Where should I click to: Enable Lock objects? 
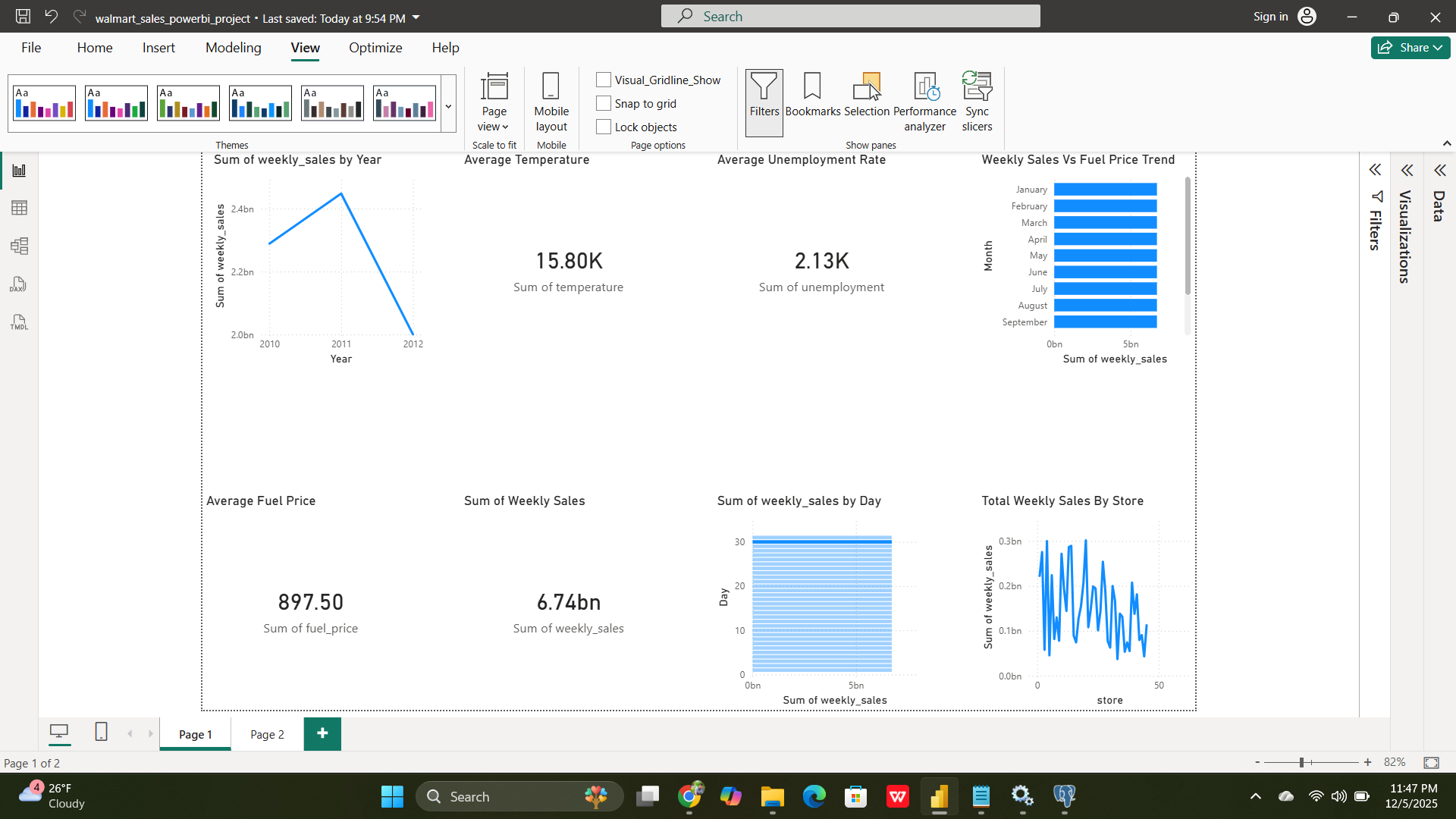[604, 127]
